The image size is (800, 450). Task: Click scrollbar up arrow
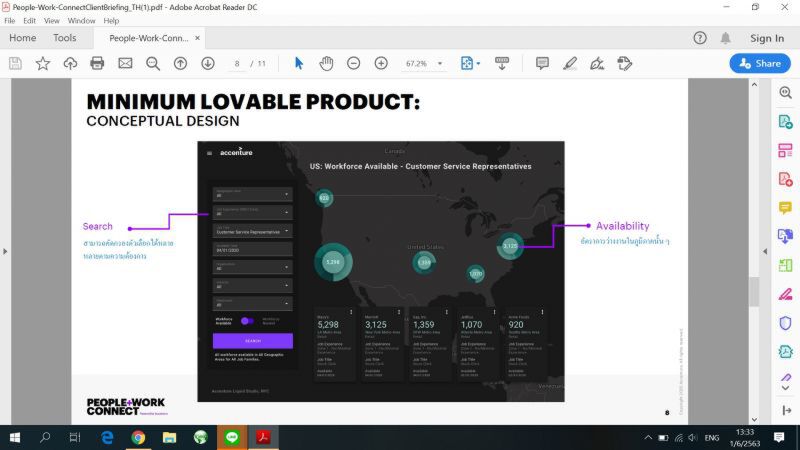[x=754, y=85]
